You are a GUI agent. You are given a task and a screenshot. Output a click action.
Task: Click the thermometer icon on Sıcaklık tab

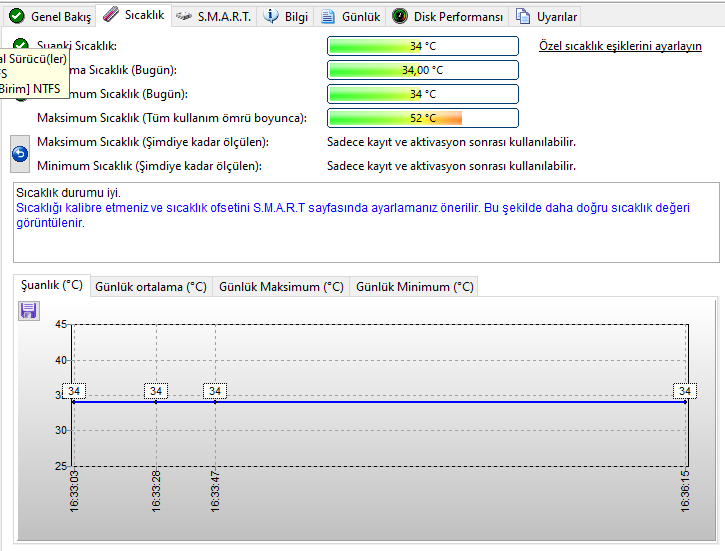pos(111,14)
